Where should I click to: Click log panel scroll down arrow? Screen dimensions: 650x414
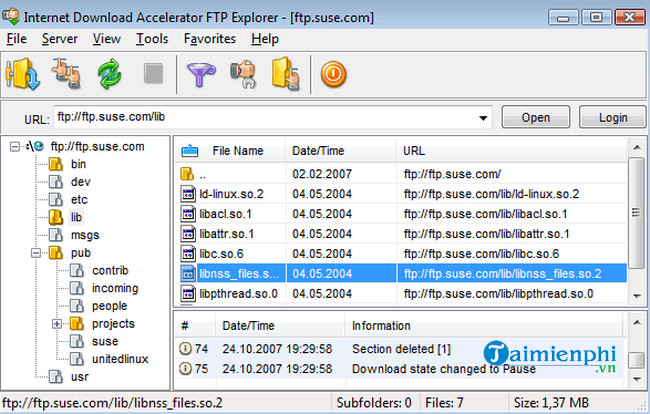pos(637,379)
